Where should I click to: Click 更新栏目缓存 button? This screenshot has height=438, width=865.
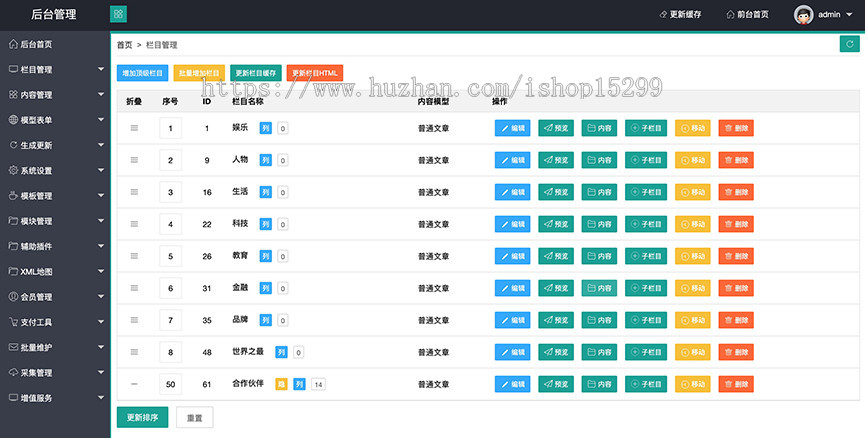(x=256, y=73)
